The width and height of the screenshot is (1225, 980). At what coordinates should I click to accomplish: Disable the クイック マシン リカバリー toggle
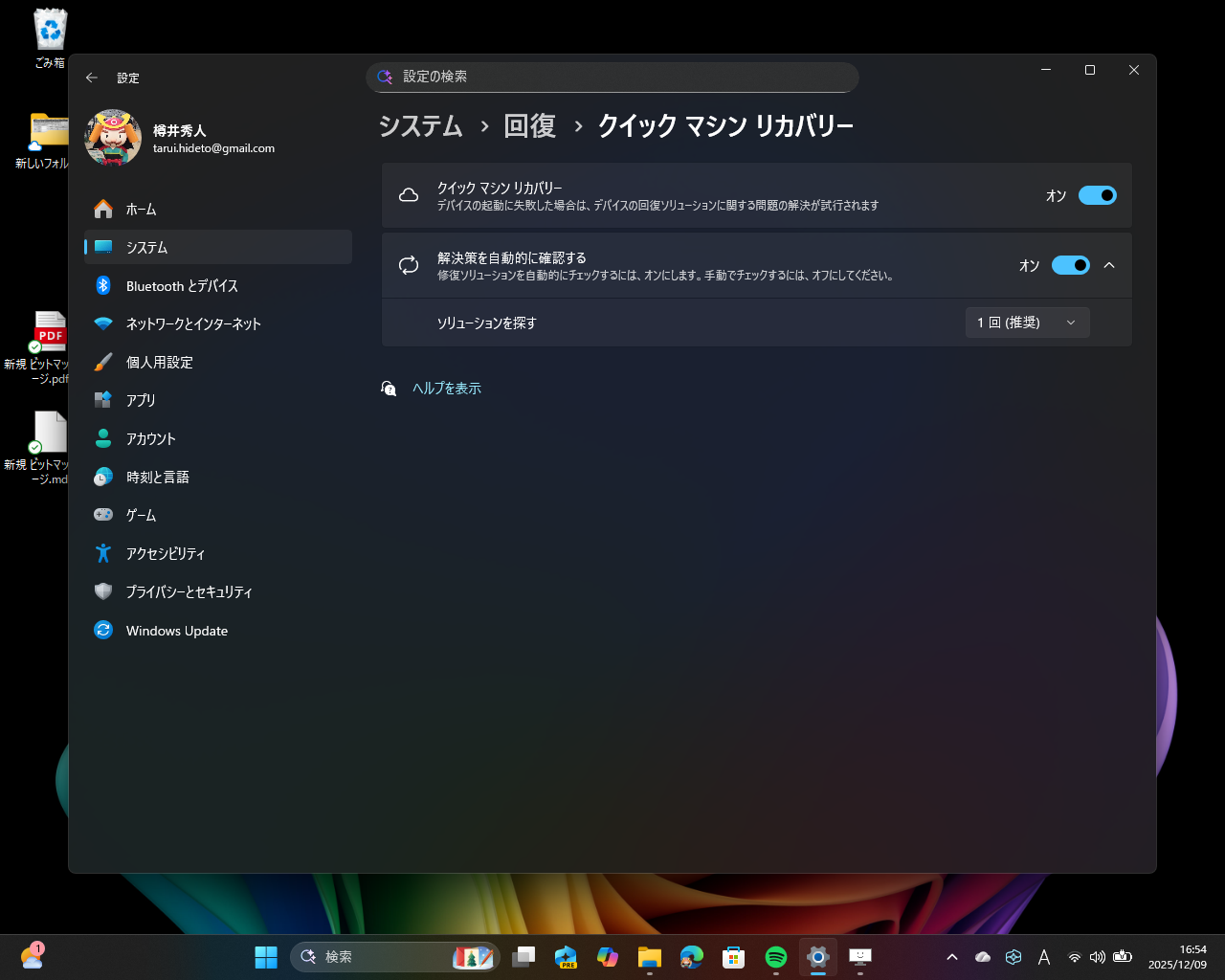[1098, 195]
